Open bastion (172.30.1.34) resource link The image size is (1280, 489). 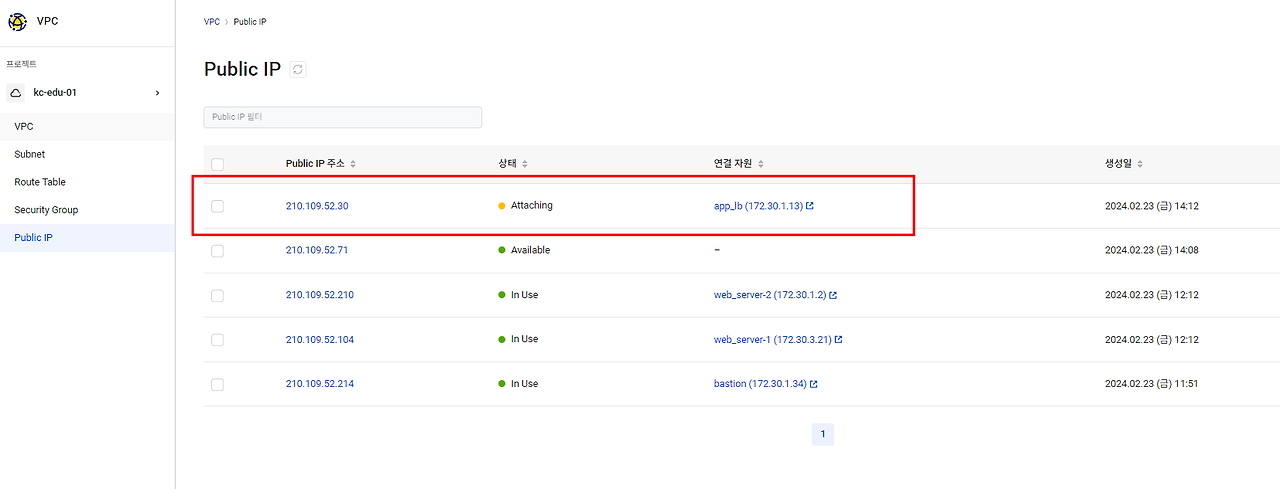(x=760, y=384)
